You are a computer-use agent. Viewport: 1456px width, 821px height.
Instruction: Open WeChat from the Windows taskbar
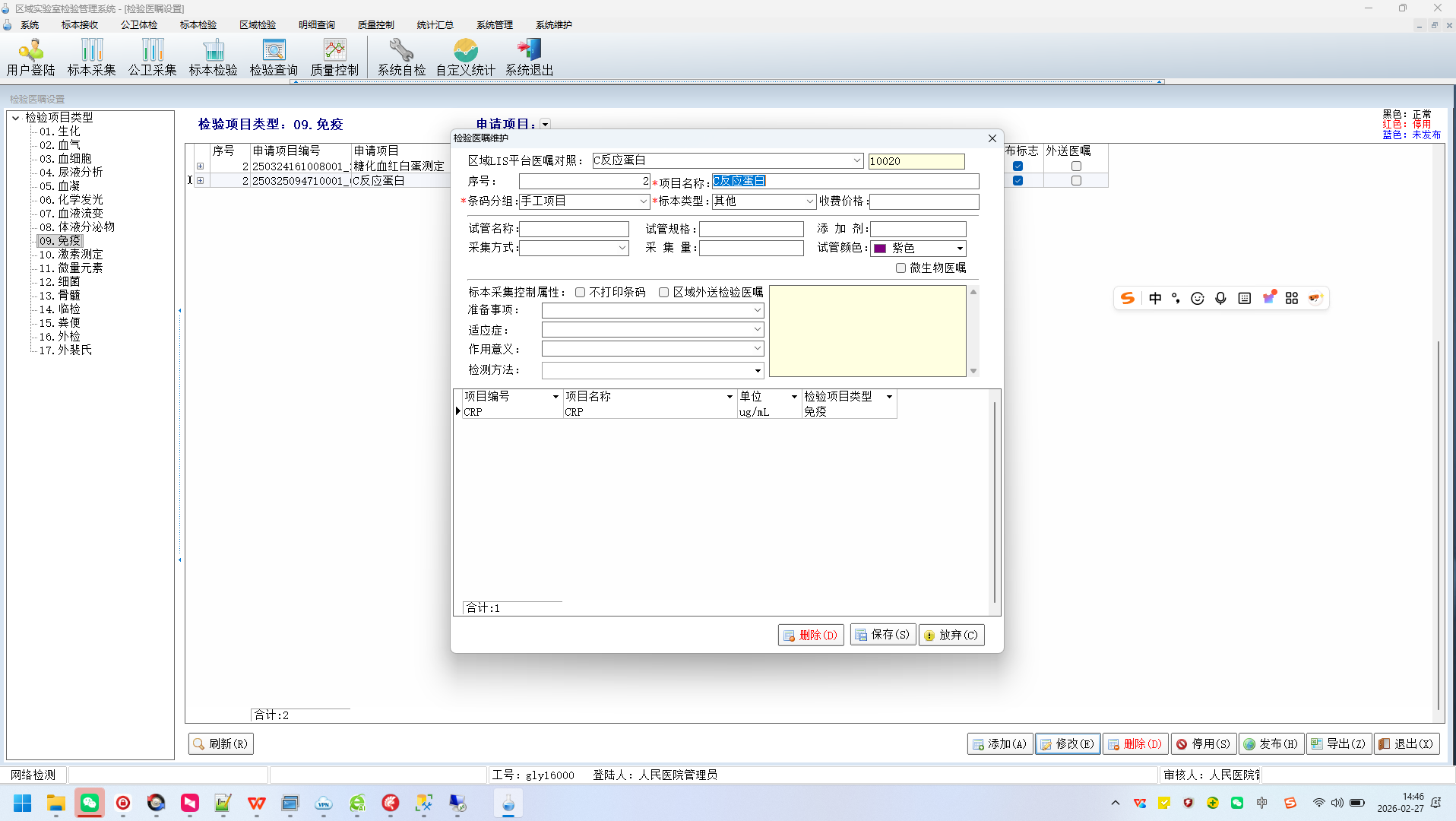pyautogui.click(x=90, y=803)
